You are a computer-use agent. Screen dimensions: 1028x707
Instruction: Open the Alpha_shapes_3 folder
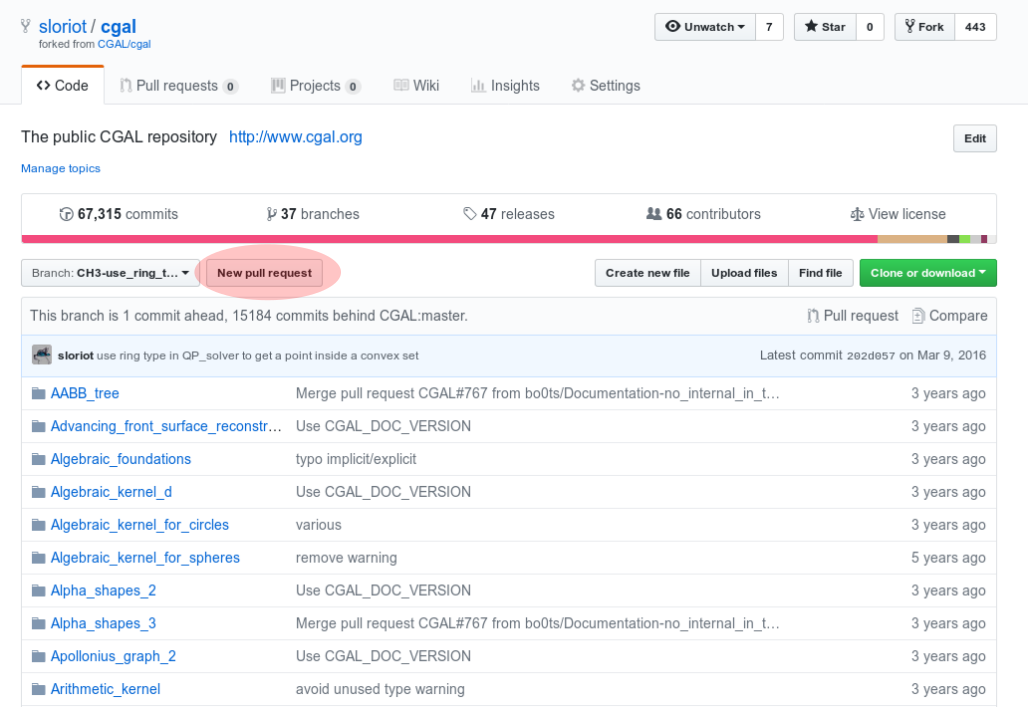[x=103, y=623]
